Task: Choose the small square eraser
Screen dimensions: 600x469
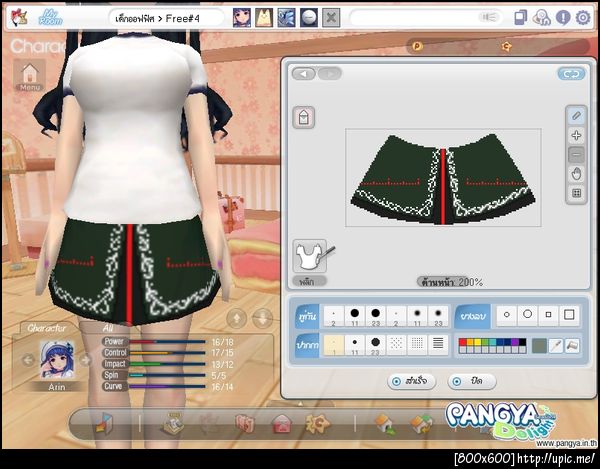Action: click(x=548, y=315)
